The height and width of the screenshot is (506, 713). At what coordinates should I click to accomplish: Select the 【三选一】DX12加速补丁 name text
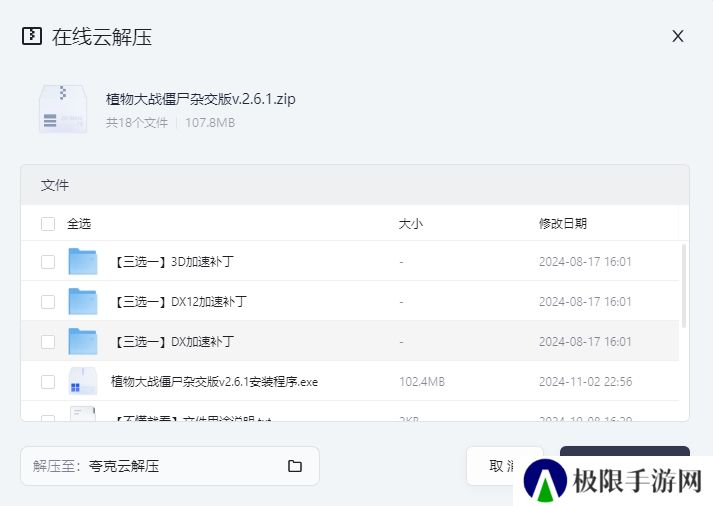click(179, 302)
